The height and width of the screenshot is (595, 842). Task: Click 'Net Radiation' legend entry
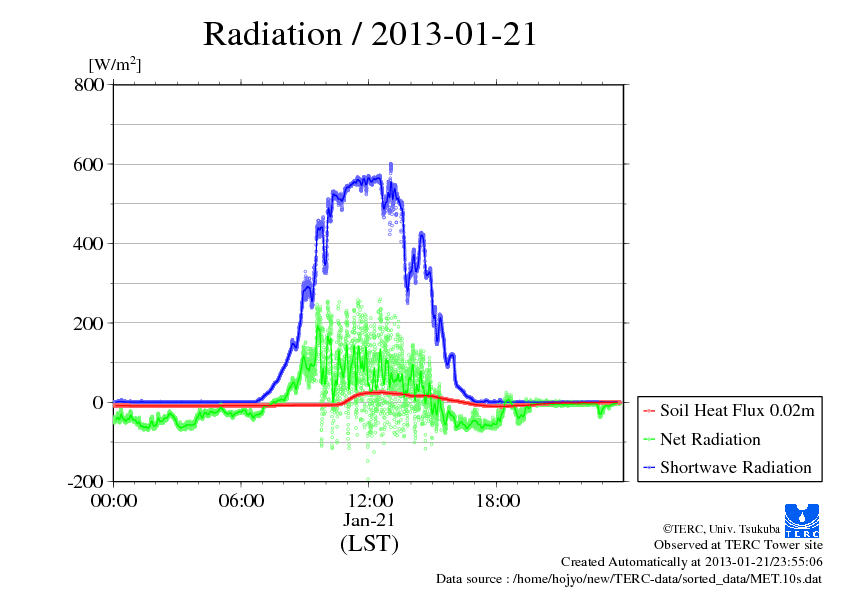pos(710,439)
